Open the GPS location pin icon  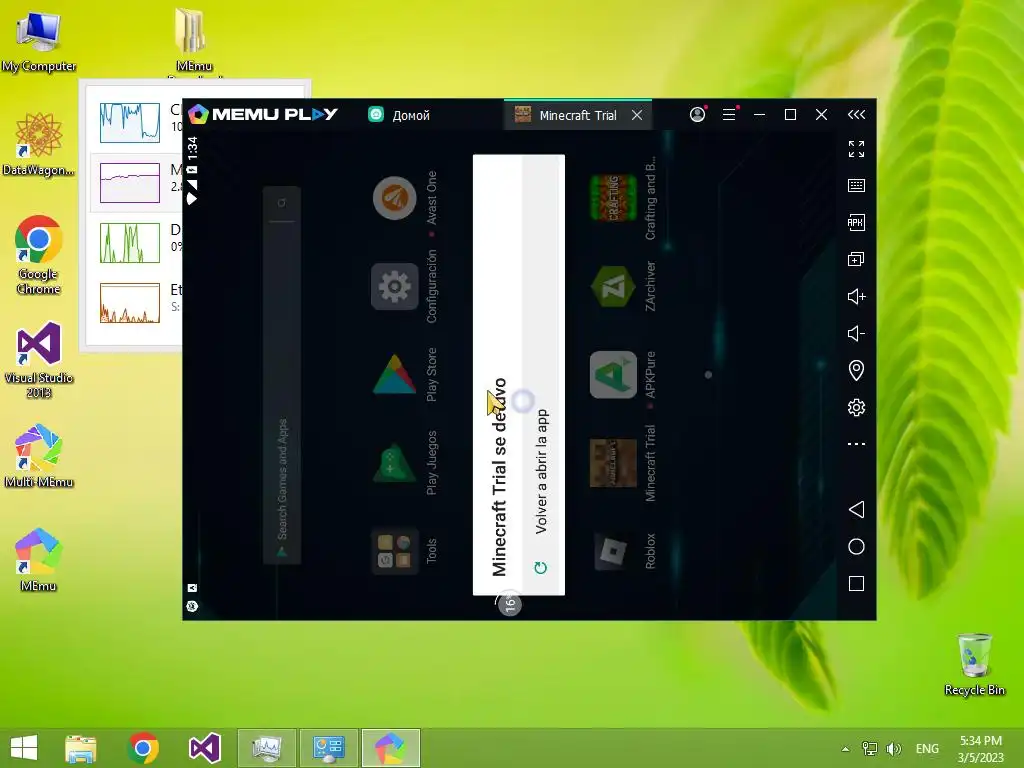pos(856,370)
